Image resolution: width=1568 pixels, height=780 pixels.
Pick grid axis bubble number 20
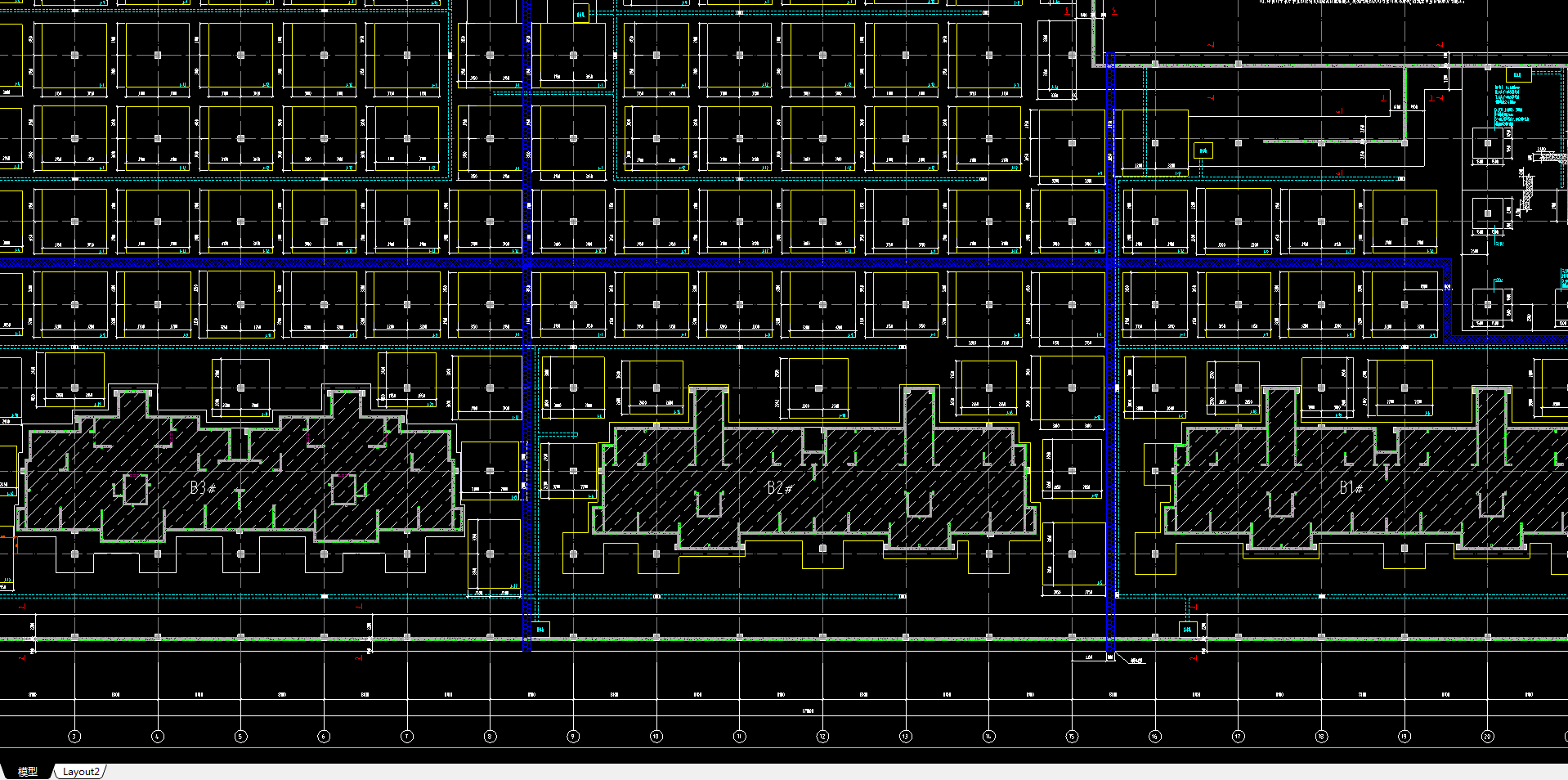[x=1488, y=737]
